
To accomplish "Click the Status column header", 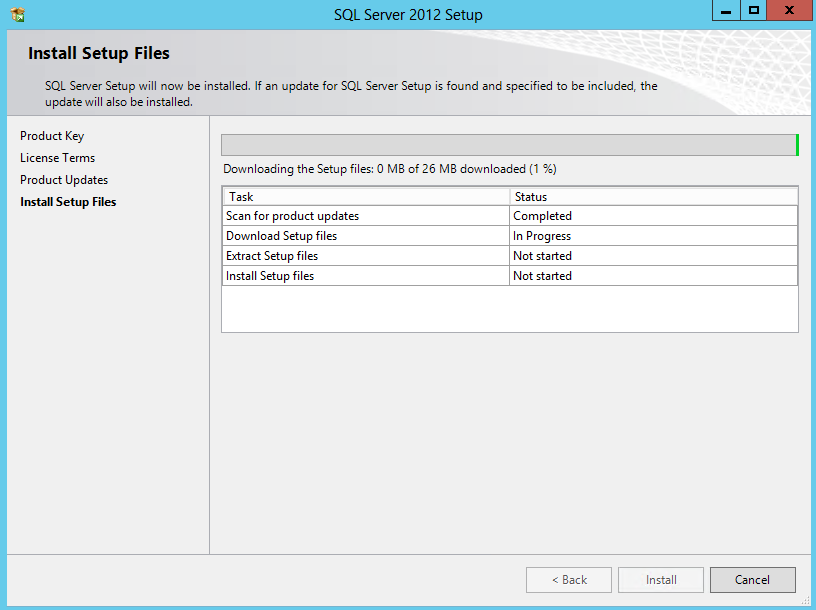I will coord(654,197).
